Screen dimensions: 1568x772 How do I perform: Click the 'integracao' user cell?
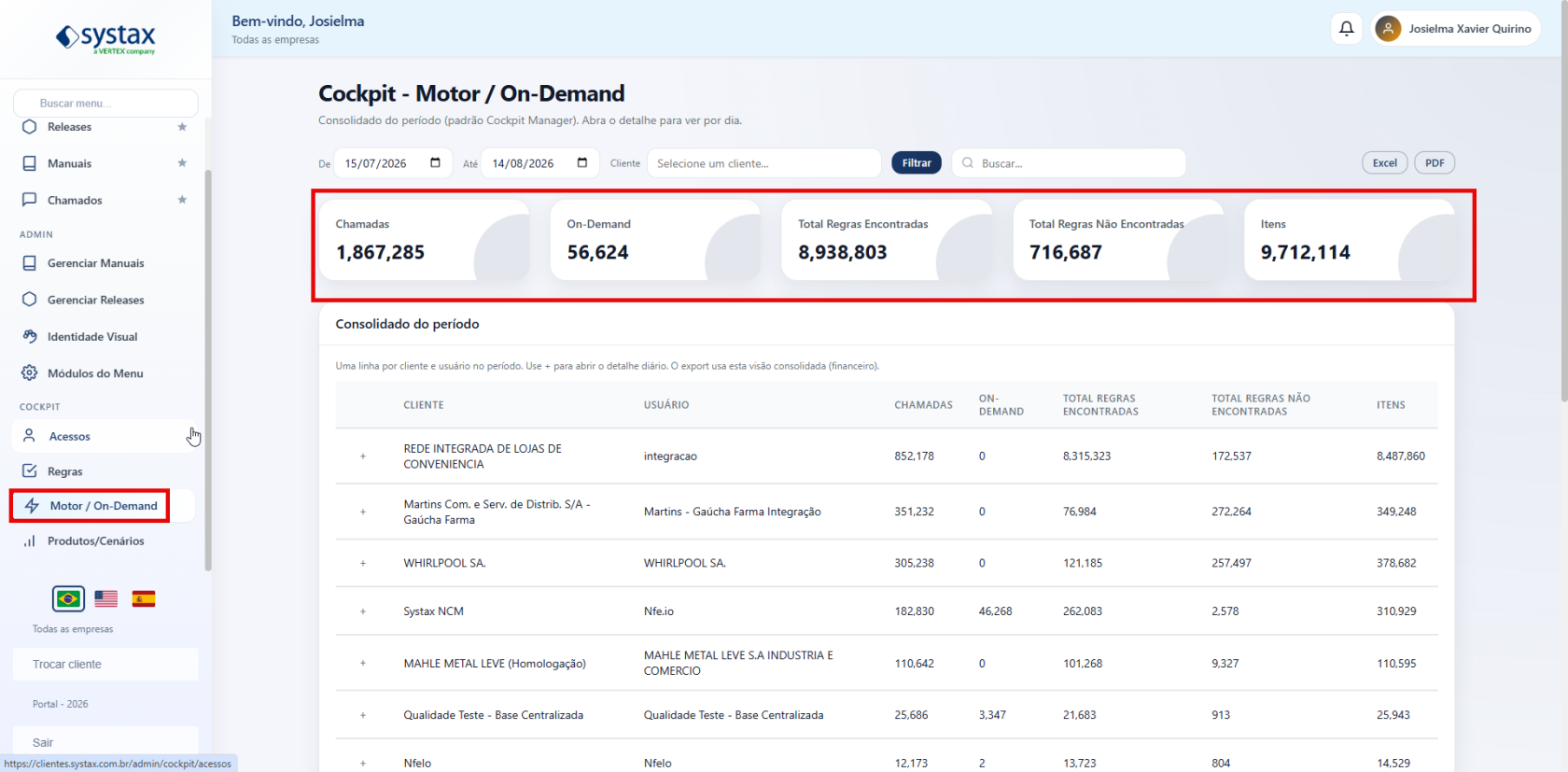[x=670, y=456]
